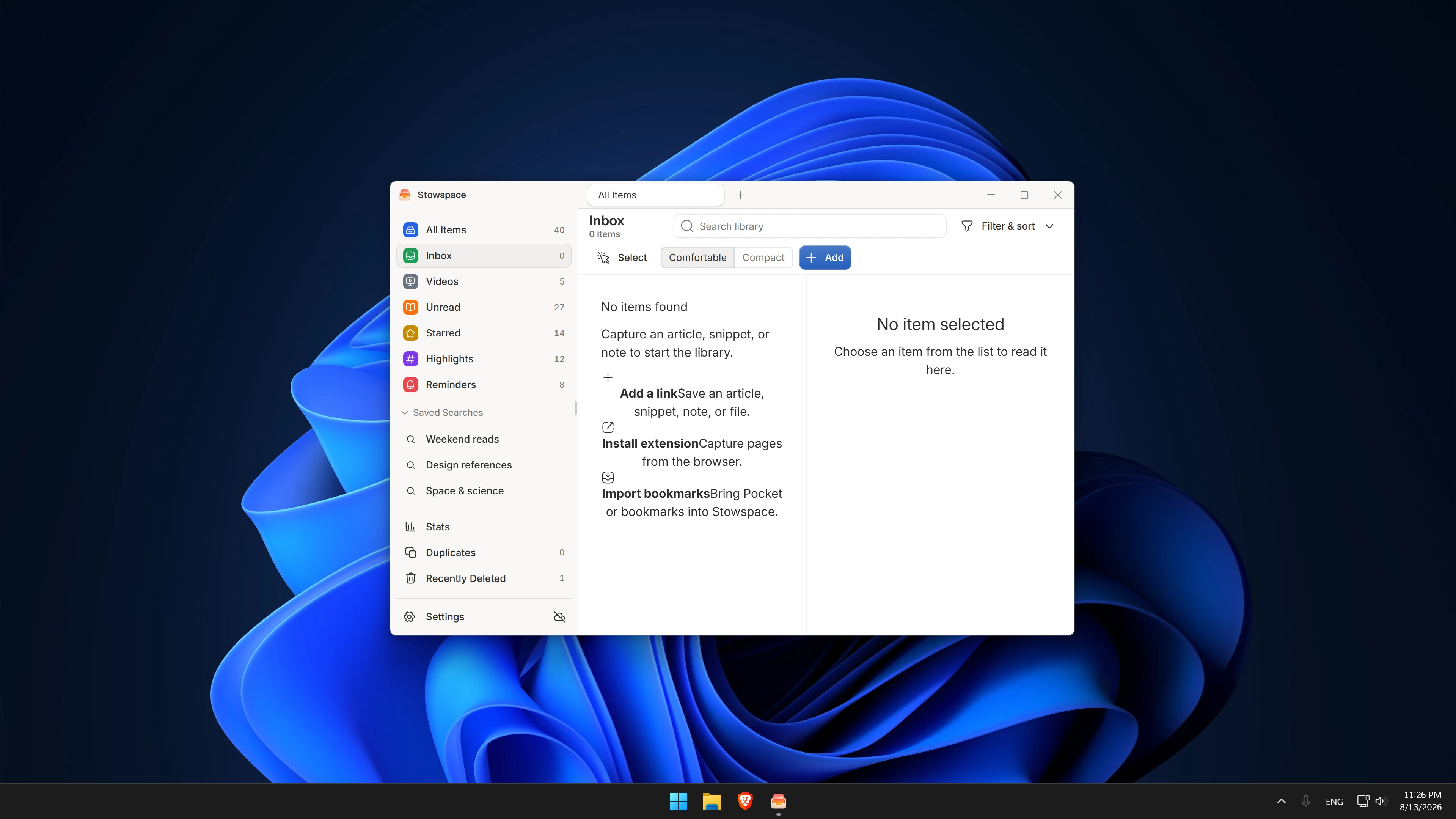Image resolution: width=1456 pixels, height=819 pixels.
Task: Click the Unread count 27
Action: pyautogui.click(x=559, y=307)
